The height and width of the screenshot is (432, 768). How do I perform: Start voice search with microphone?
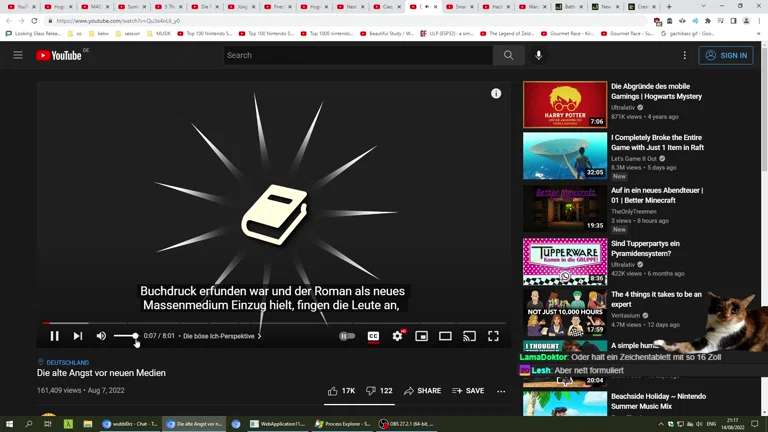tap(538, 55)
